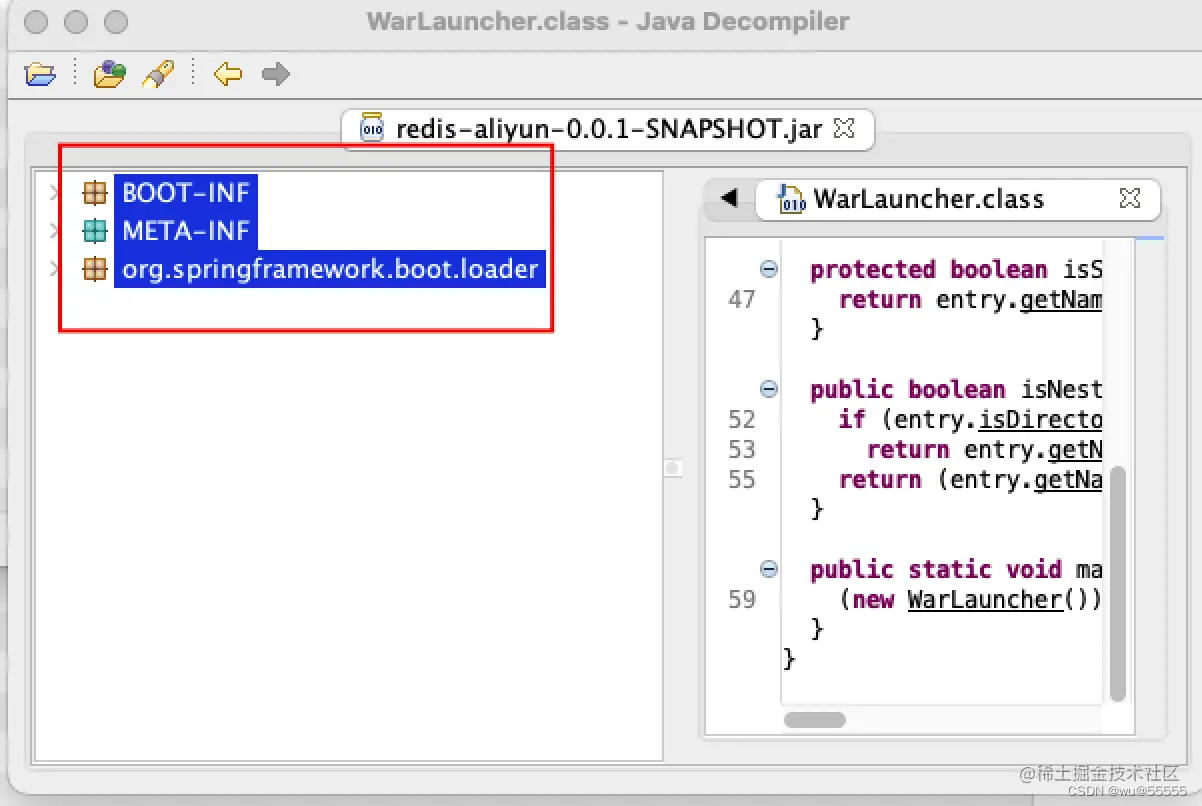Click line number 59 in gutter

742,599
